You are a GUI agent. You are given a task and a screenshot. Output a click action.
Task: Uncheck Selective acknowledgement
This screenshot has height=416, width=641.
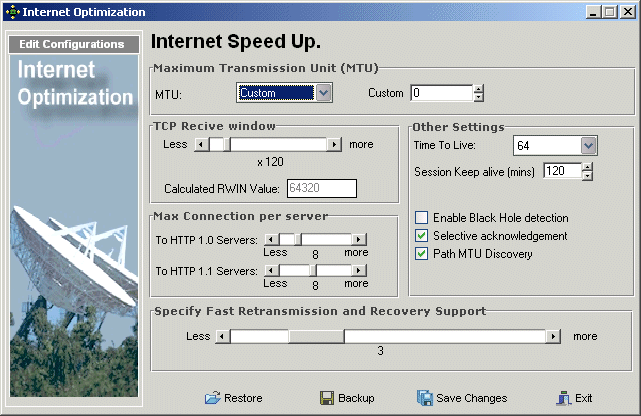pos(421,235)
